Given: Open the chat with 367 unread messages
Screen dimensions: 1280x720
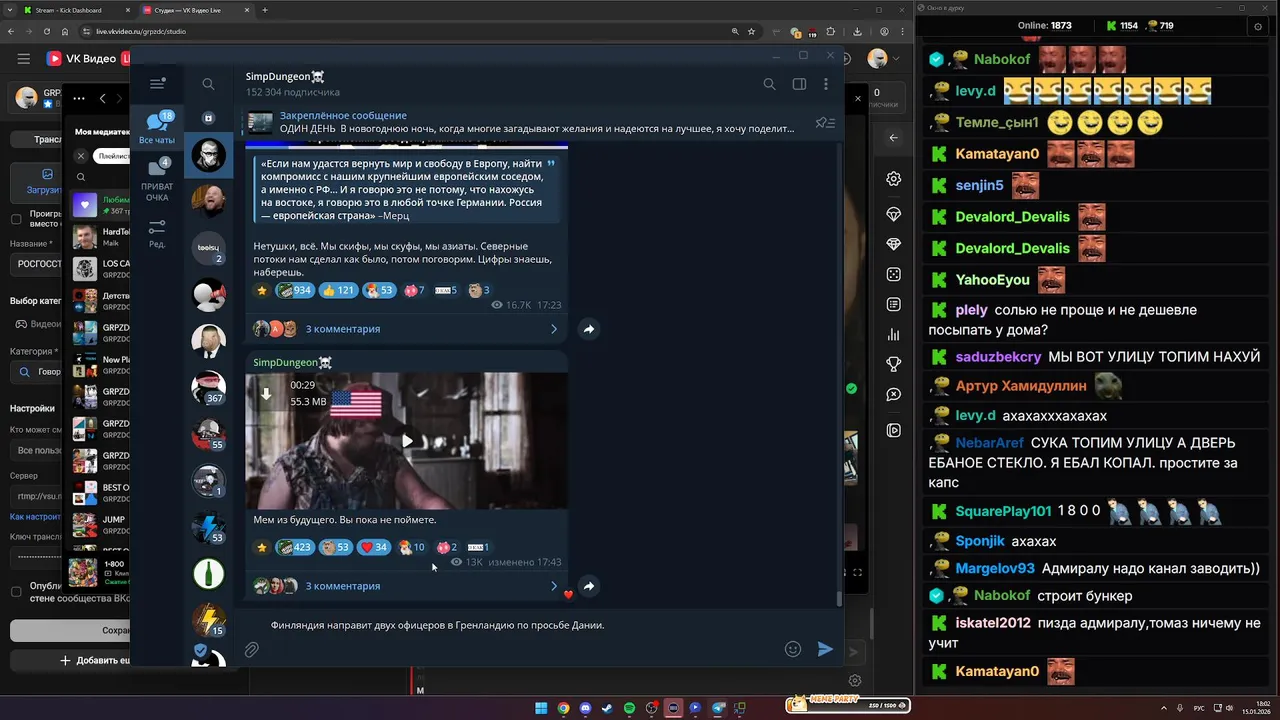Looking at the screenshot, I should click(209, 387).
